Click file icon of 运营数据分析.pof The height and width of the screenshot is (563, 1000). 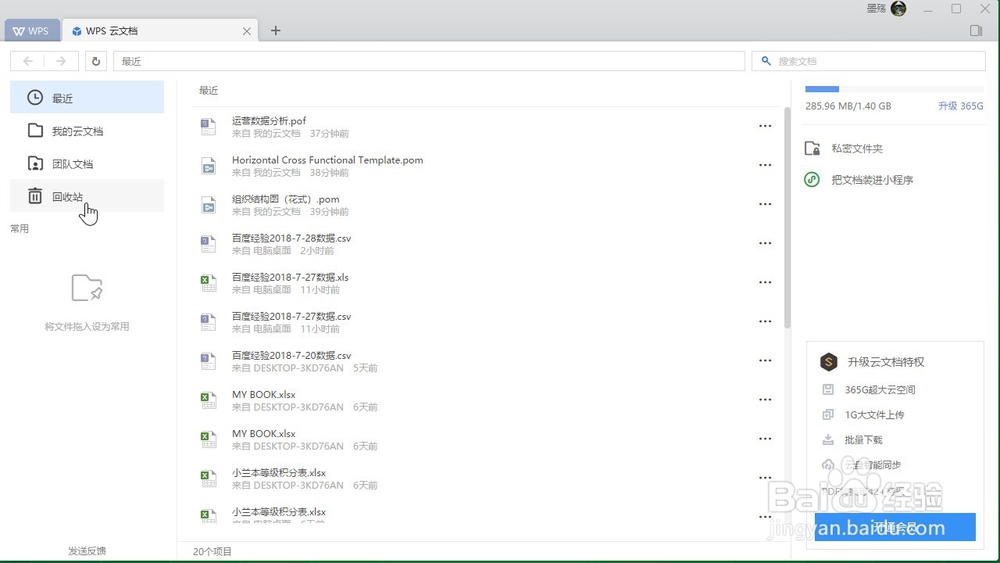click(x=209, y=127)
